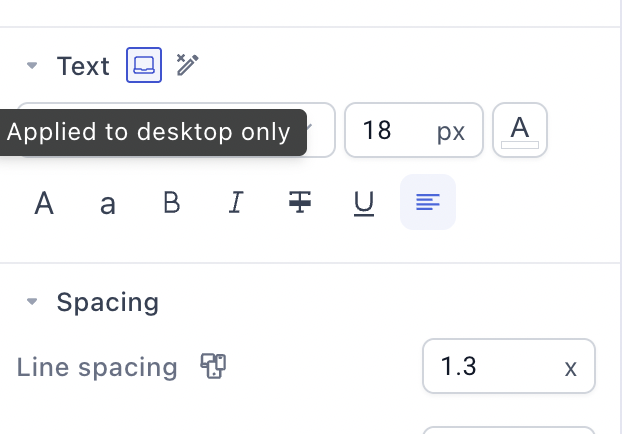
Task: Click the Line spacing label
Action: 97,367
